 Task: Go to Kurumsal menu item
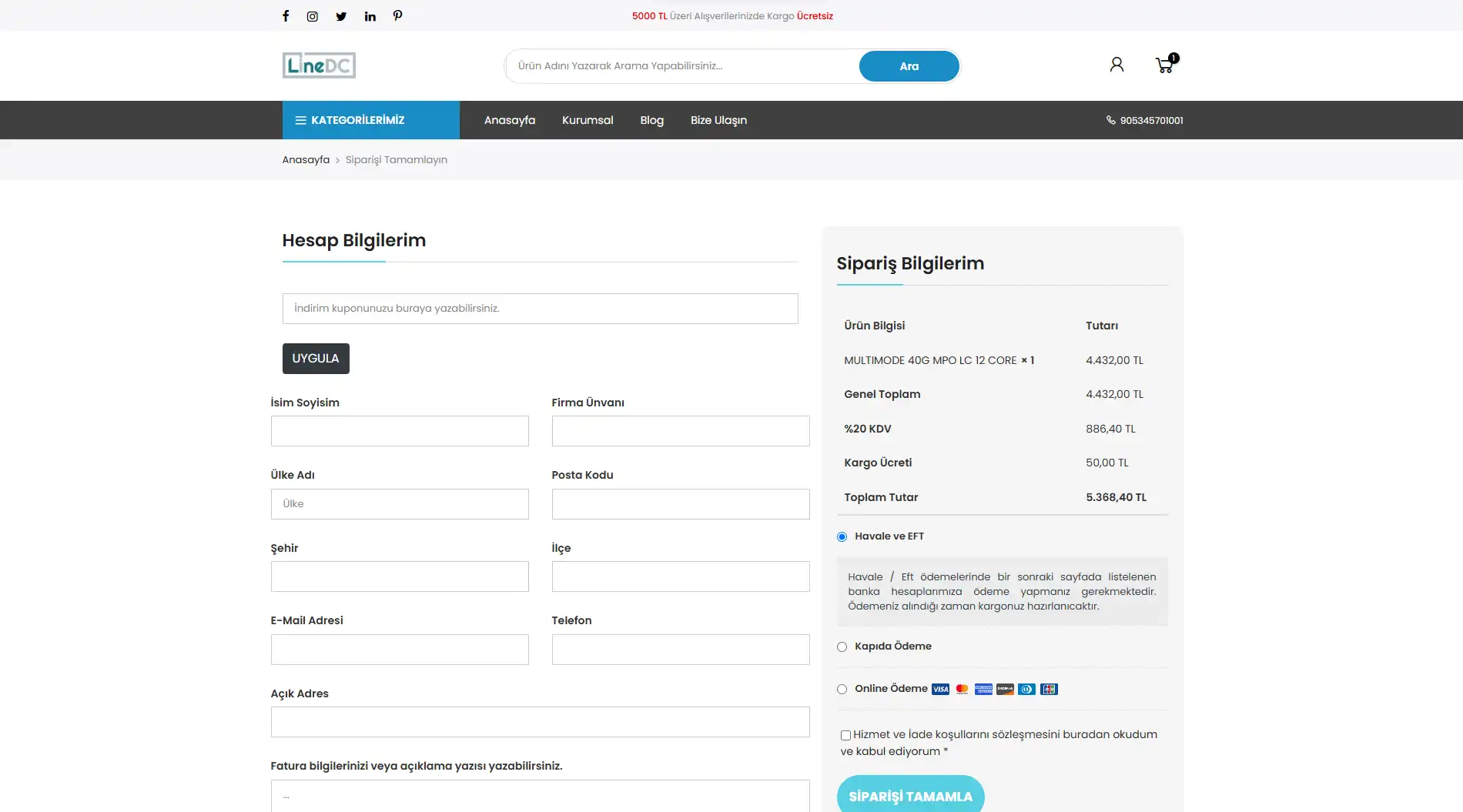[588, 120]
